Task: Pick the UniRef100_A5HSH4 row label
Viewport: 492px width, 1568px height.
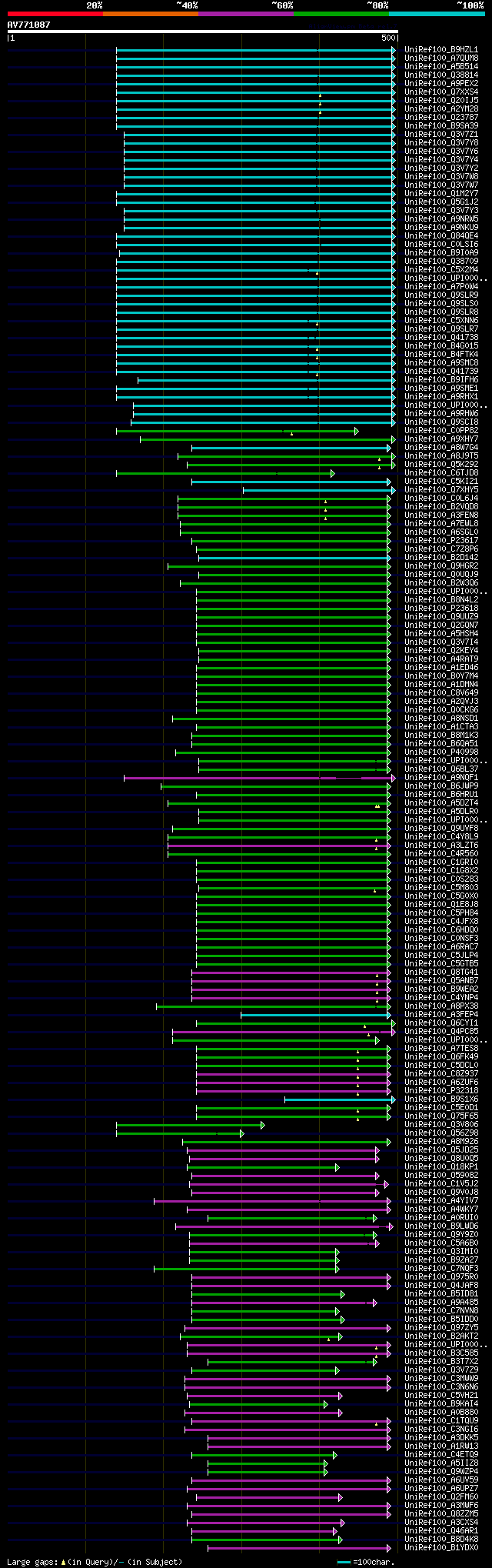Action: point(441,634)
